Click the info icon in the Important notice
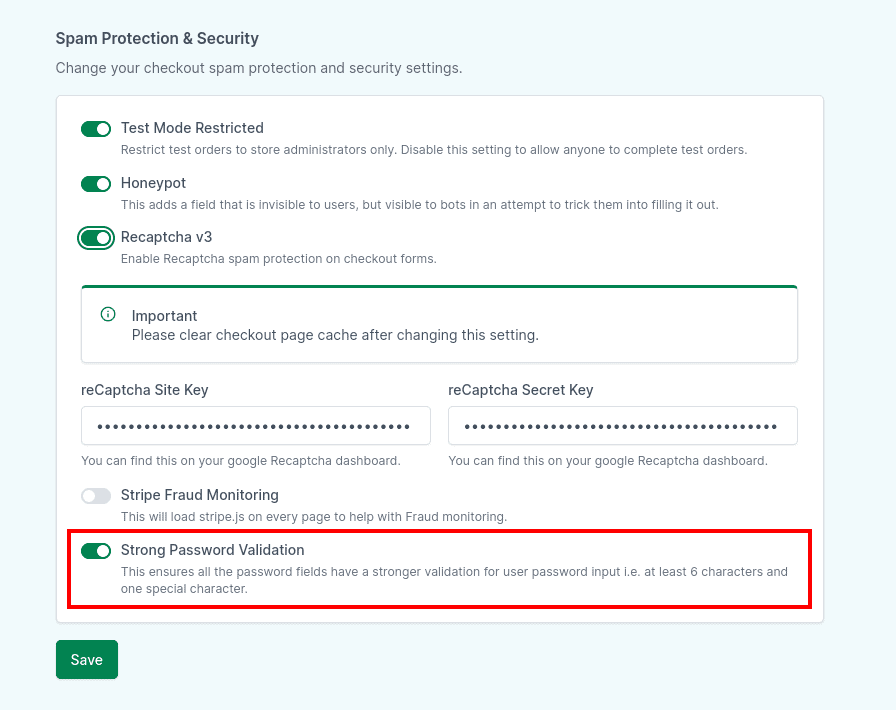The height and width of the screenshot is (710, 896). (109, 314)
